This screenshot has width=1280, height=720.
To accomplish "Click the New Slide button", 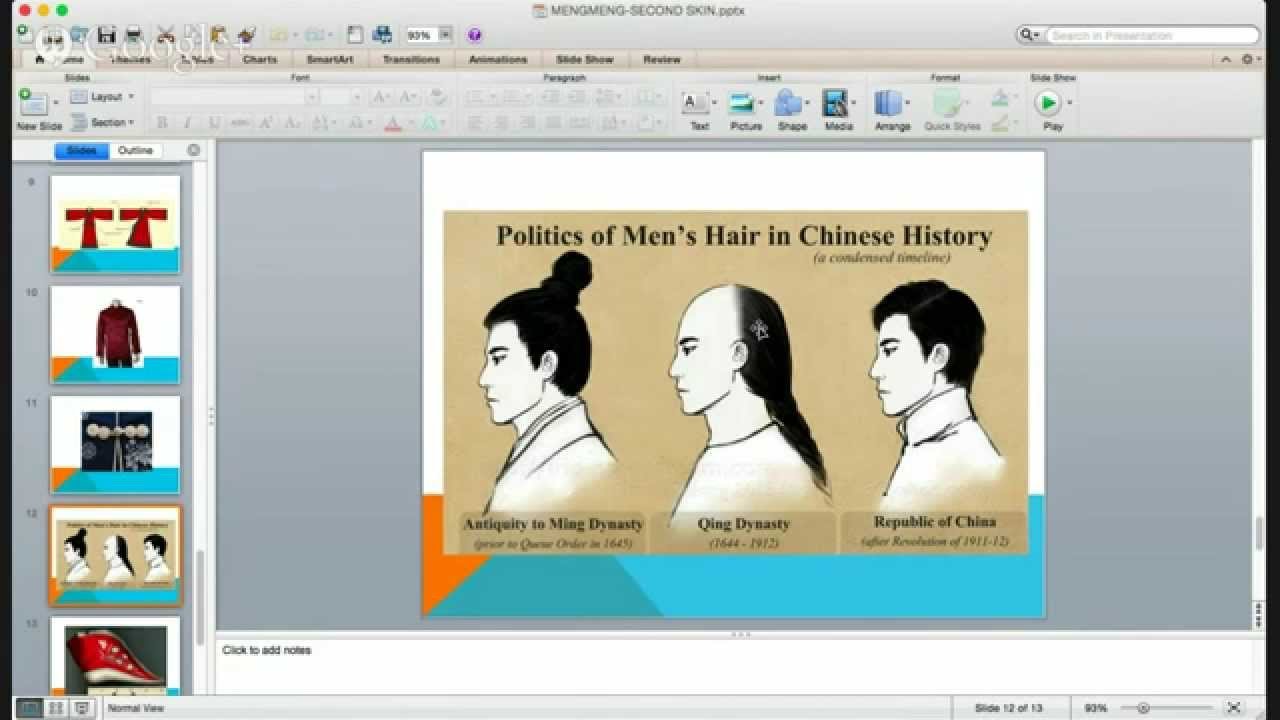I will click(34, 103).
